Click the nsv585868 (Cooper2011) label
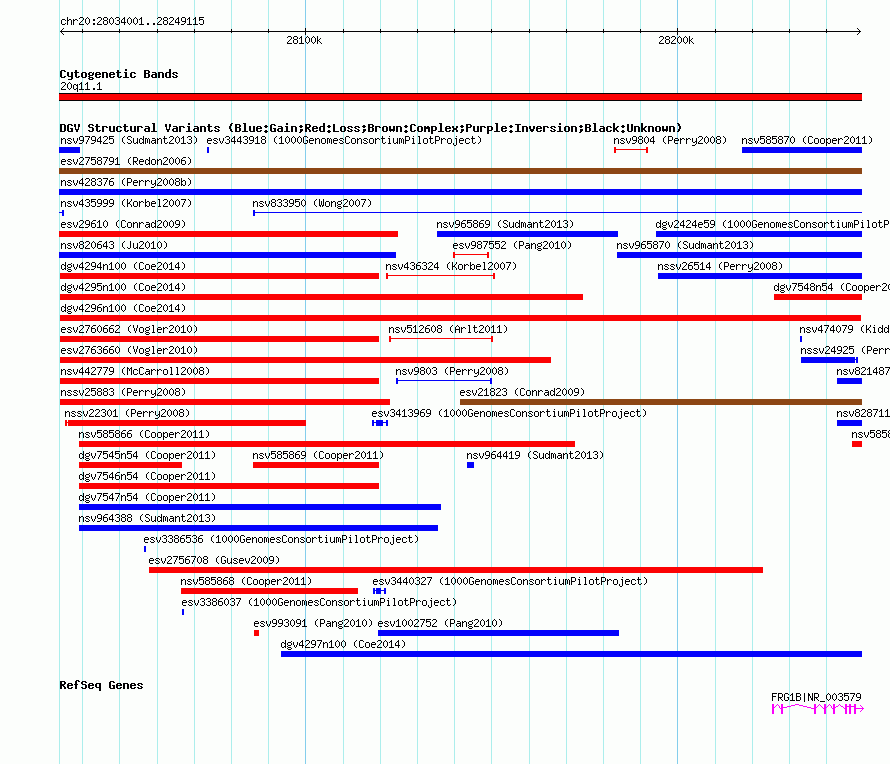This screenshot has height=764, width=890. 246,581
